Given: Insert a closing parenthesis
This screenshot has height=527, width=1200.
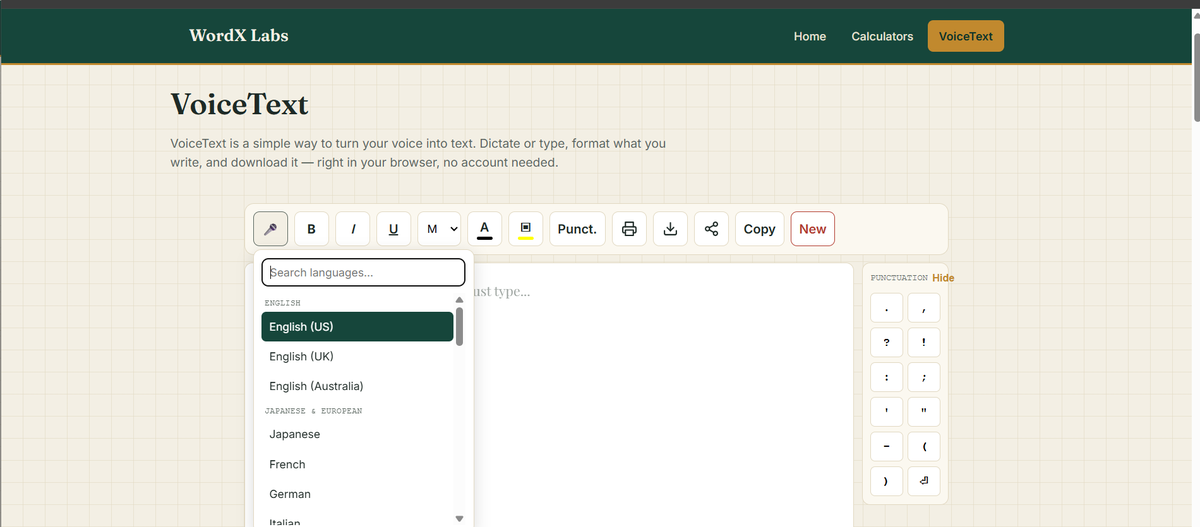Looking at the screenshot, I should 887,481.
